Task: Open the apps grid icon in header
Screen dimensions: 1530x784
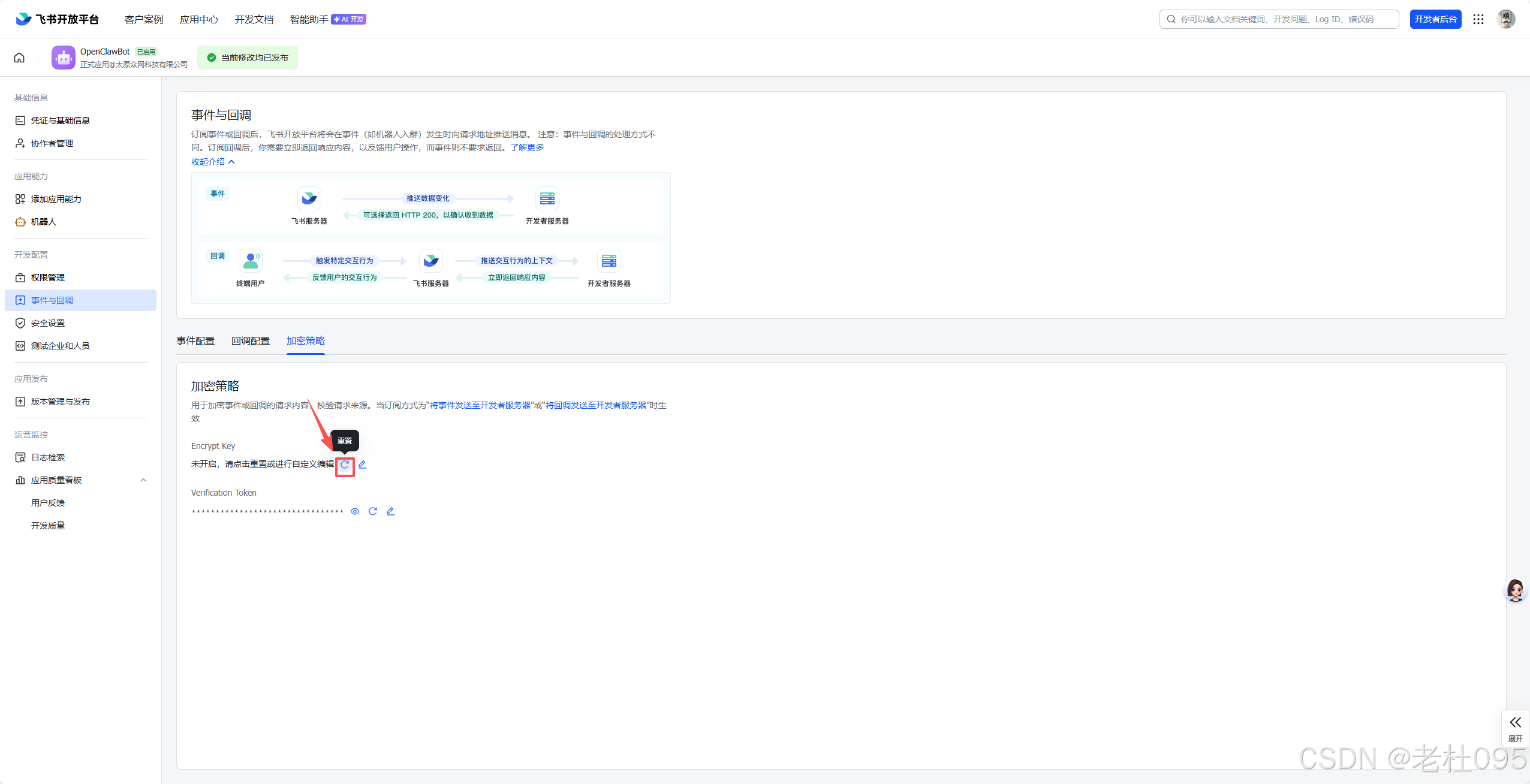Action: (x=1478, y=19)
